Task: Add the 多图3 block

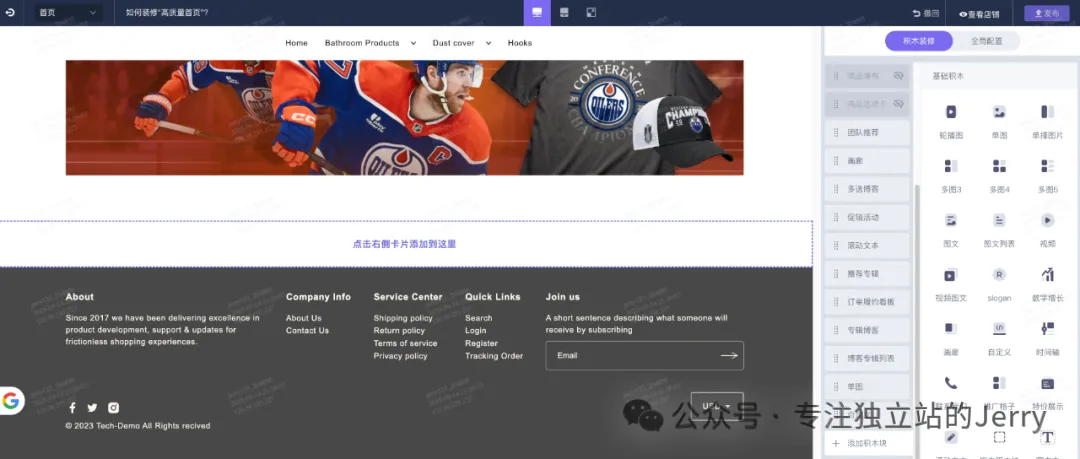Action: pos(951,174)
